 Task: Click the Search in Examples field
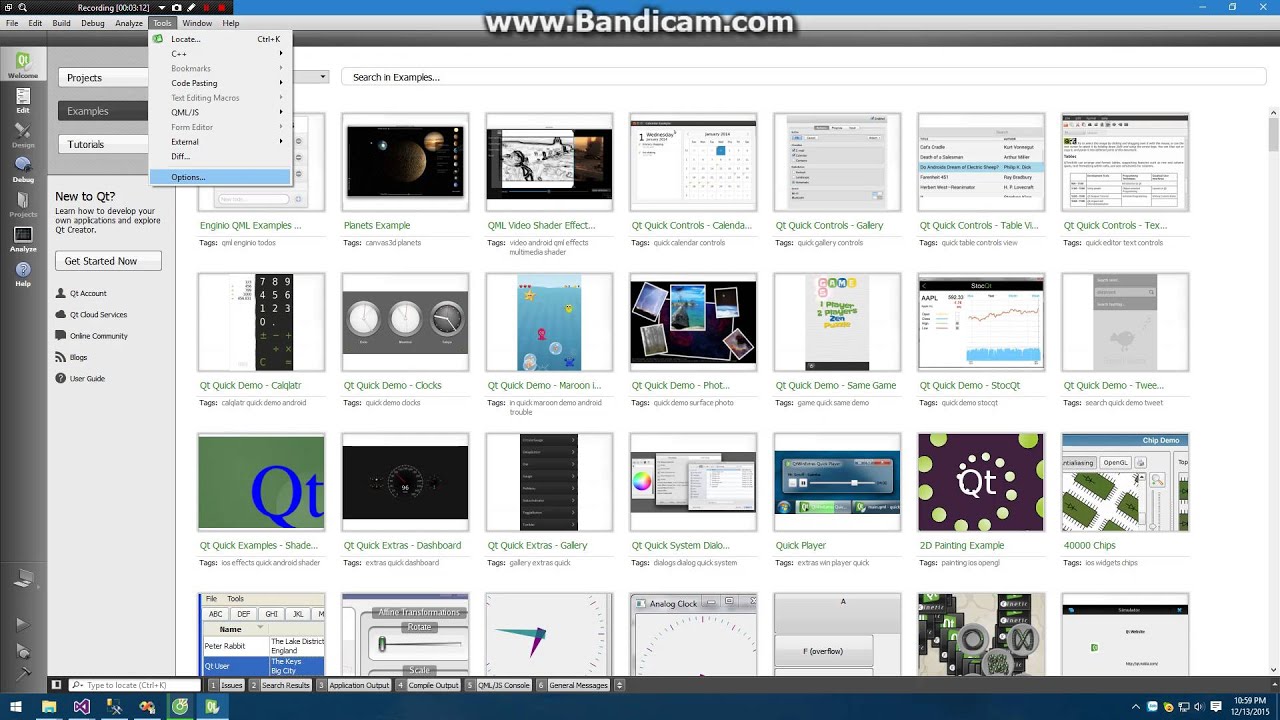(803, 77)
